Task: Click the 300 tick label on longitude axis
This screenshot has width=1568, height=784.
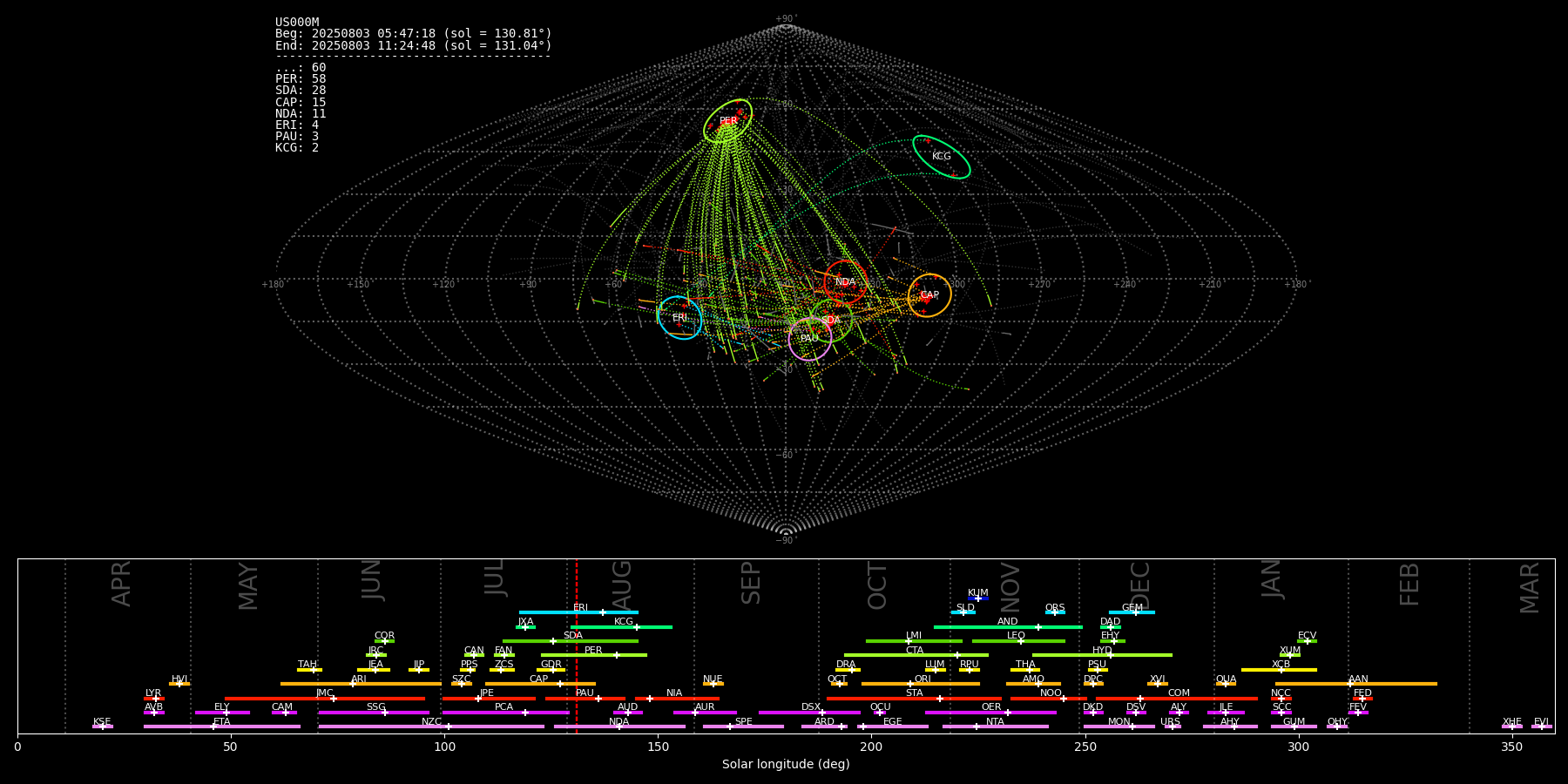Action: 1298,747
